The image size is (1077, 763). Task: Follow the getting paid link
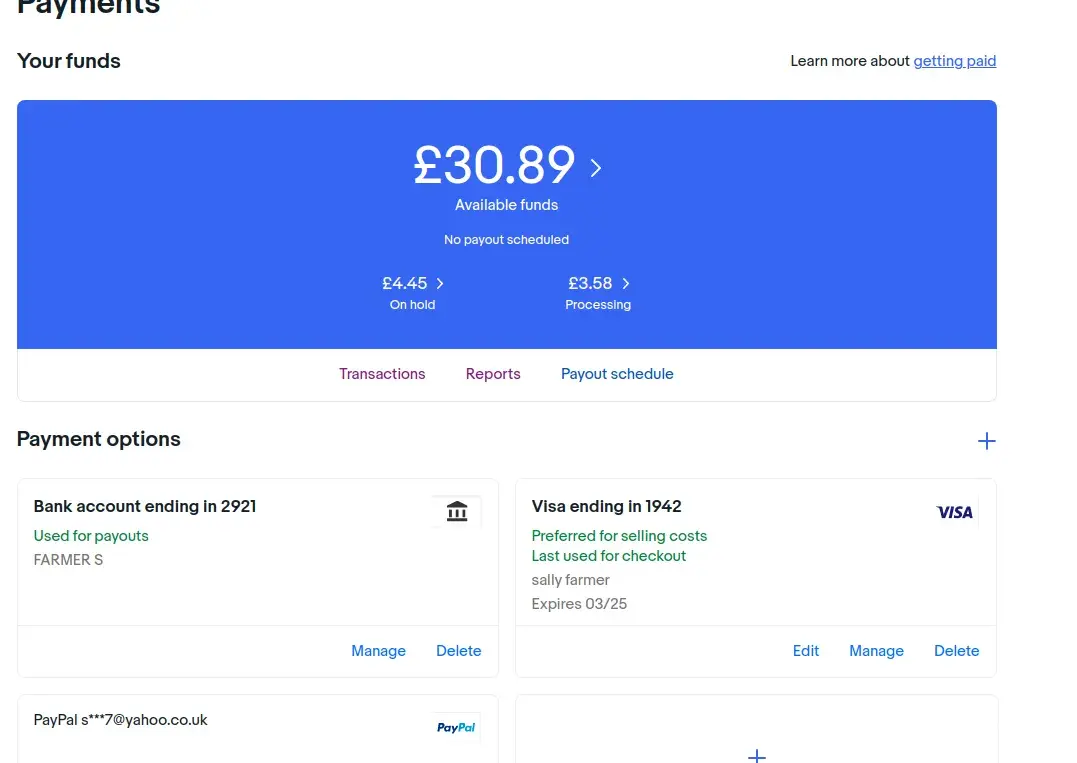click(954, 61)
